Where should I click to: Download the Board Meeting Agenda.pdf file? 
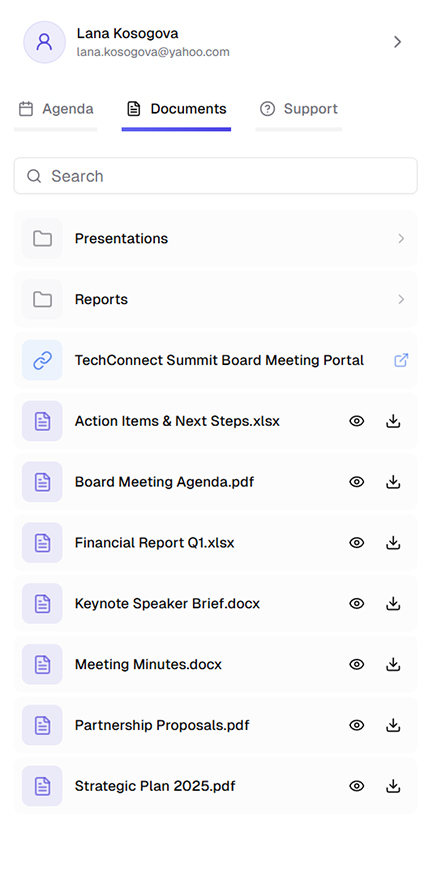[393, 482]
